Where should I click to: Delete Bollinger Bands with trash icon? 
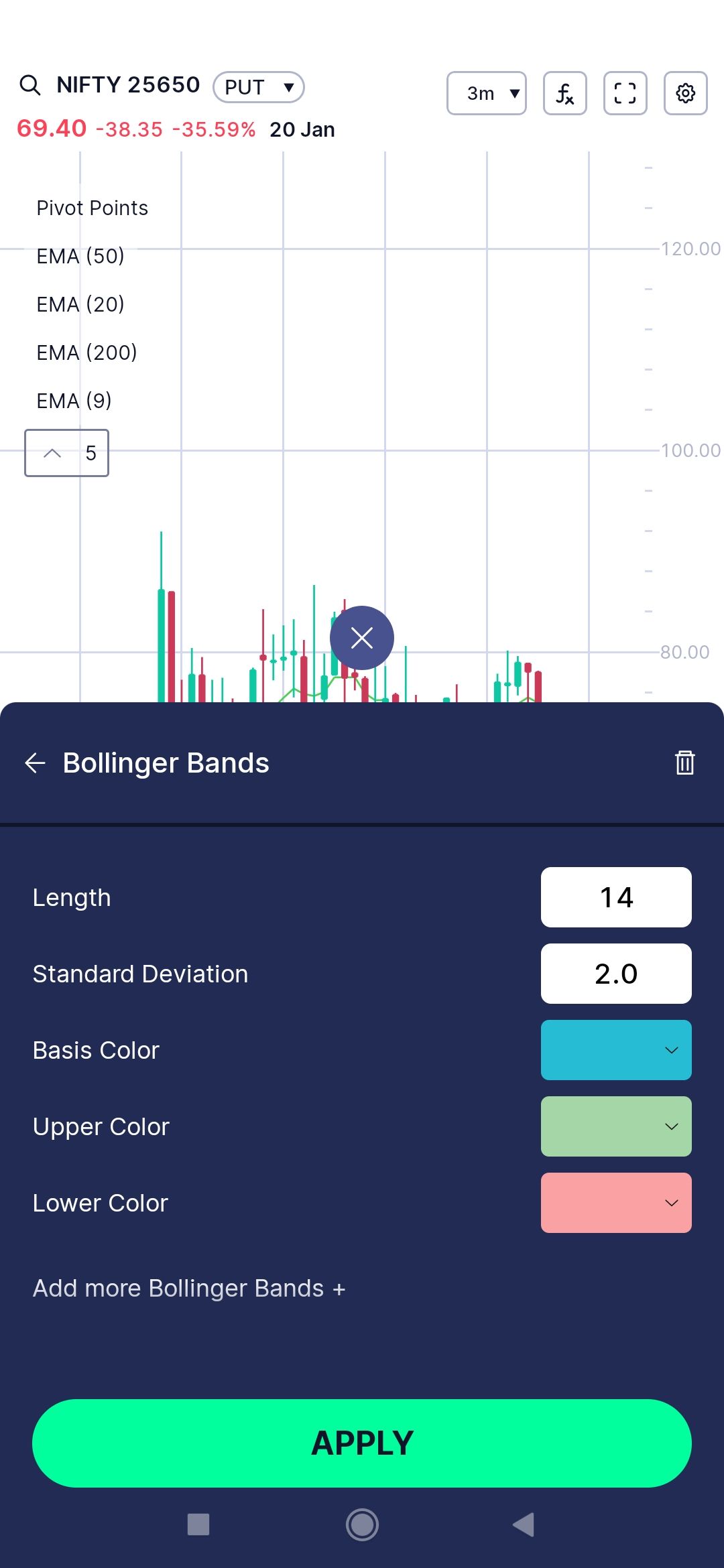(684, 763)
